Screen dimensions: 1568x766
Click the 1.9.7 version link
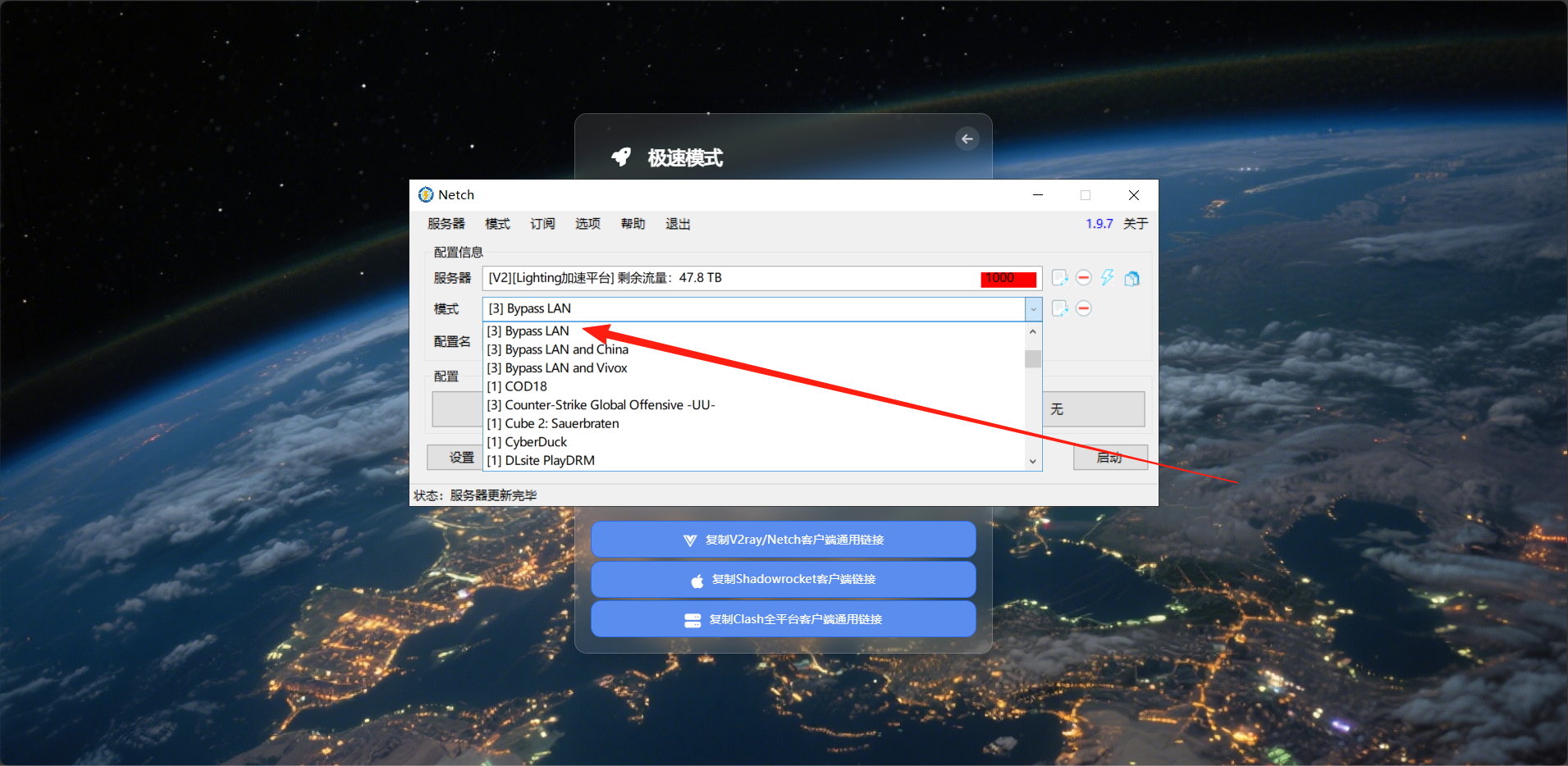pos(1099,224)
